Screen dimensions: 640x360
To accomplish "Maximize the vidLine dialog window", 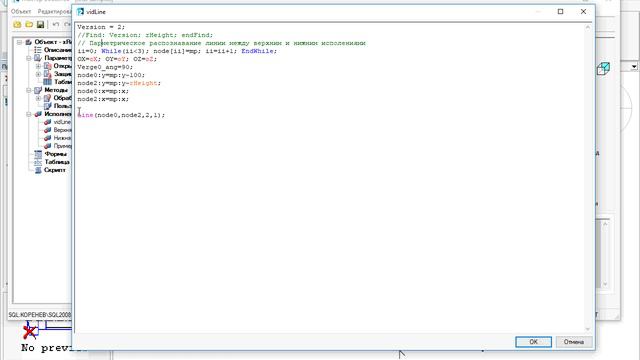I will point(560,11).
